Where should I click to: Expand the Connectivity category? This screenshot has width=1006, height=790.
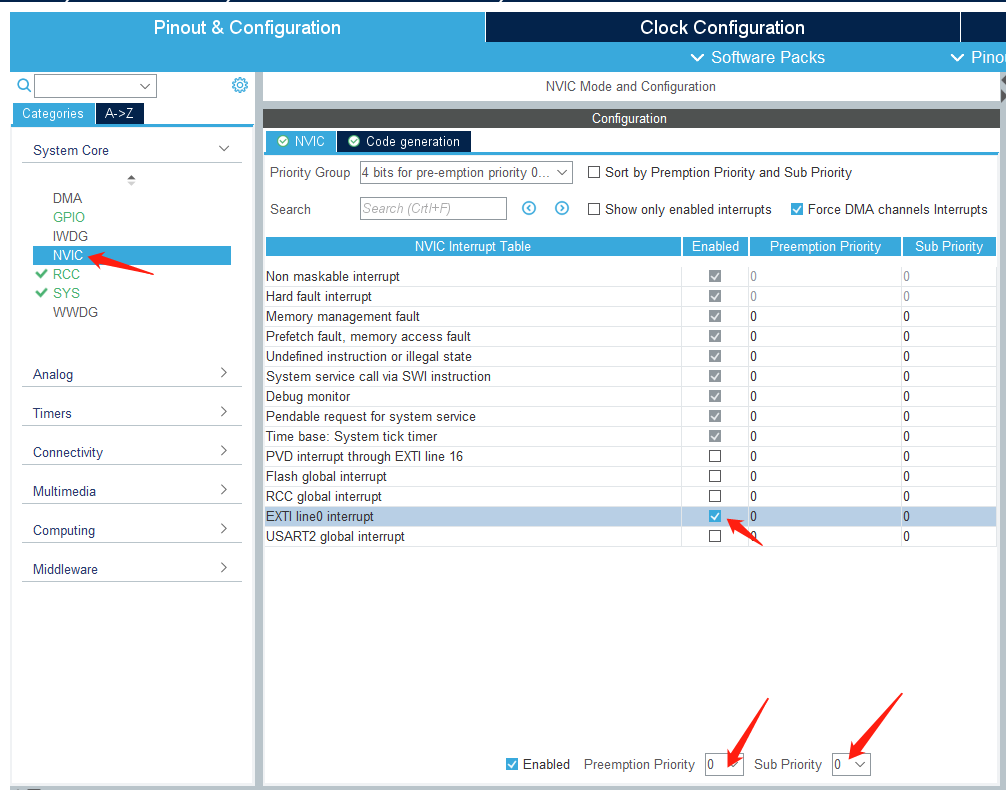[x=132, y=452]
